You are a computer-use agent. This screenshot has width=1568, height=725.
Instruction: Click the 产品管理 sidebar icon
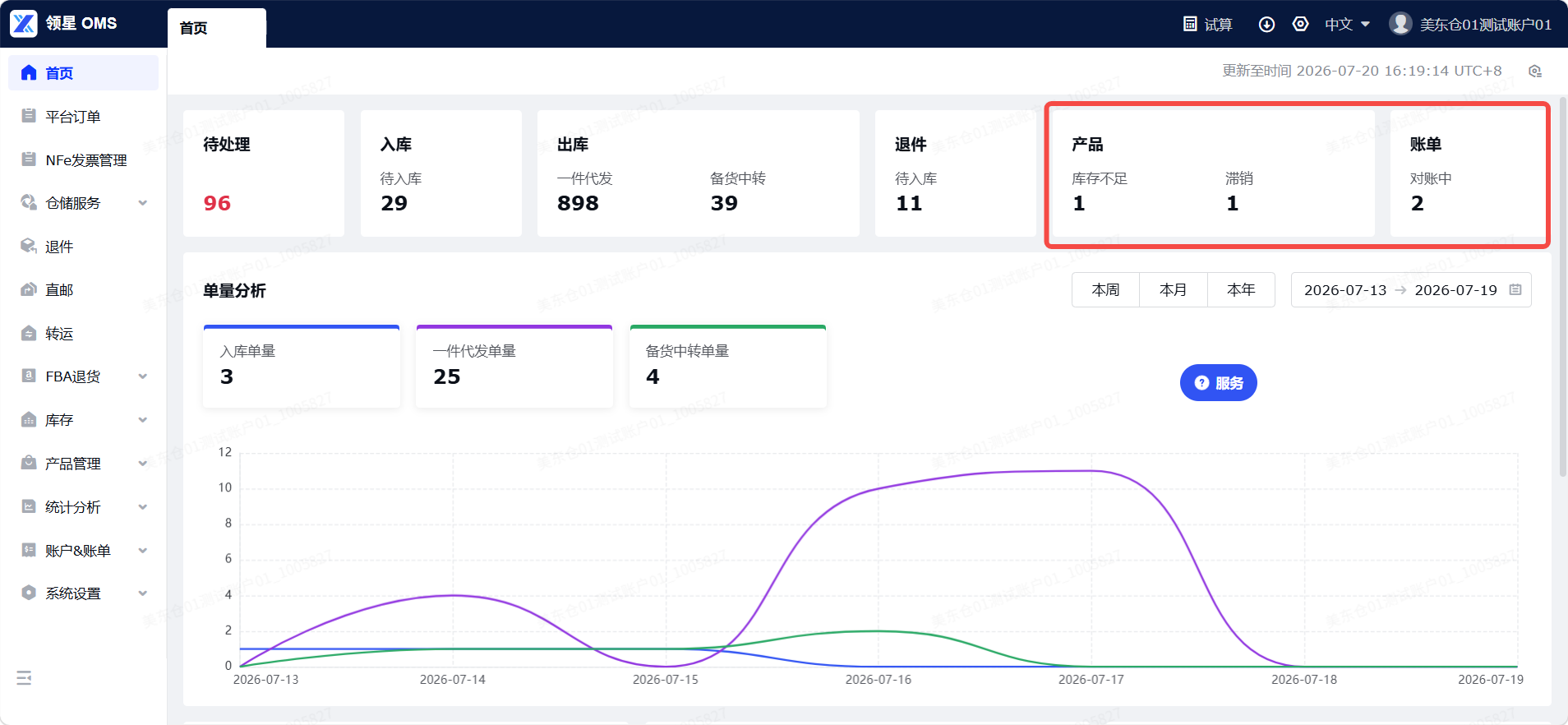29,463
